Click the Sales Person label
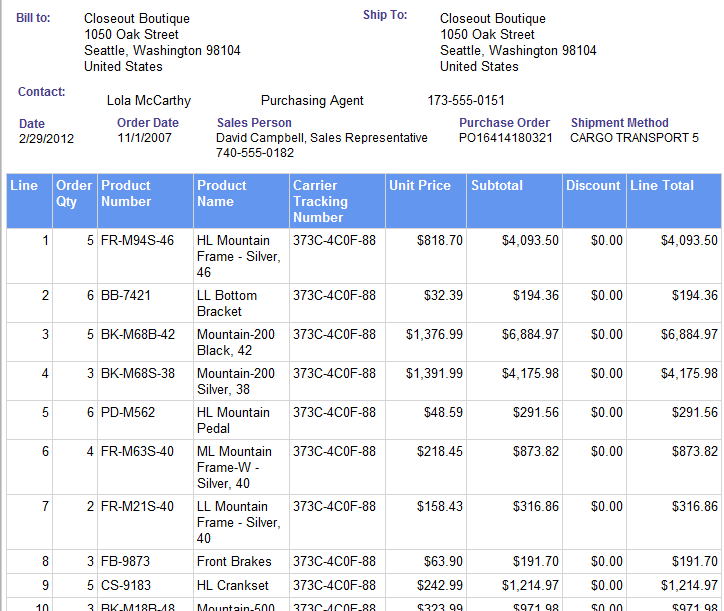This screenshot has height=611, width=724. [254, 123]
